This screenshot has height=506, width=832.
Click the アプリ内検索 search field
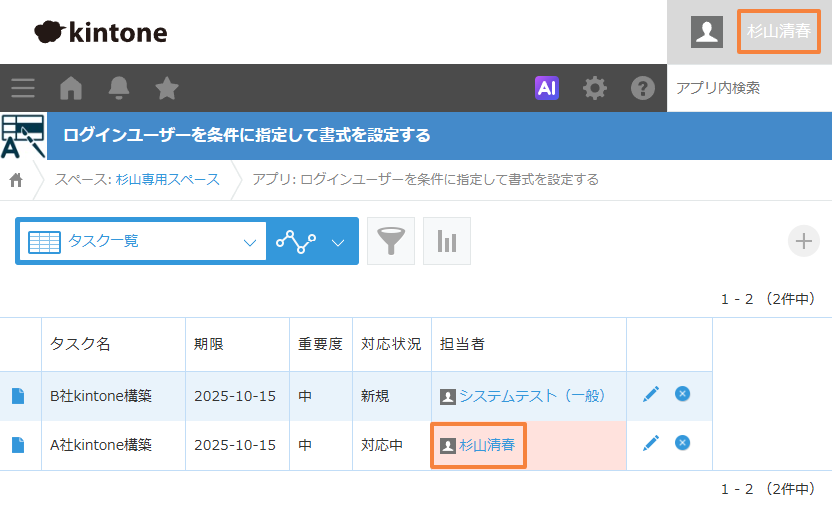click(750, 88)
